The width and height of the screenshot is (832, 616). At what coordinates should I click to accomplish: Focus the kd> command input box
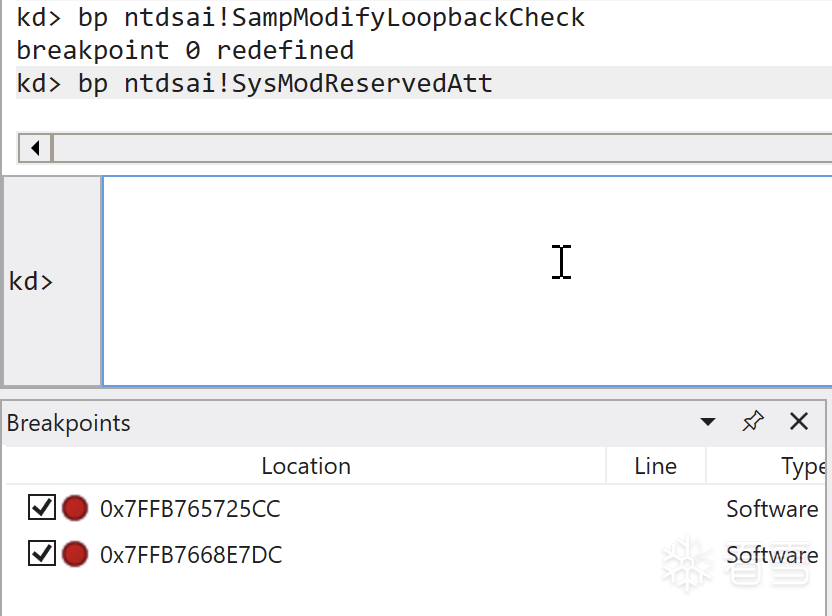tap(467, 281)
